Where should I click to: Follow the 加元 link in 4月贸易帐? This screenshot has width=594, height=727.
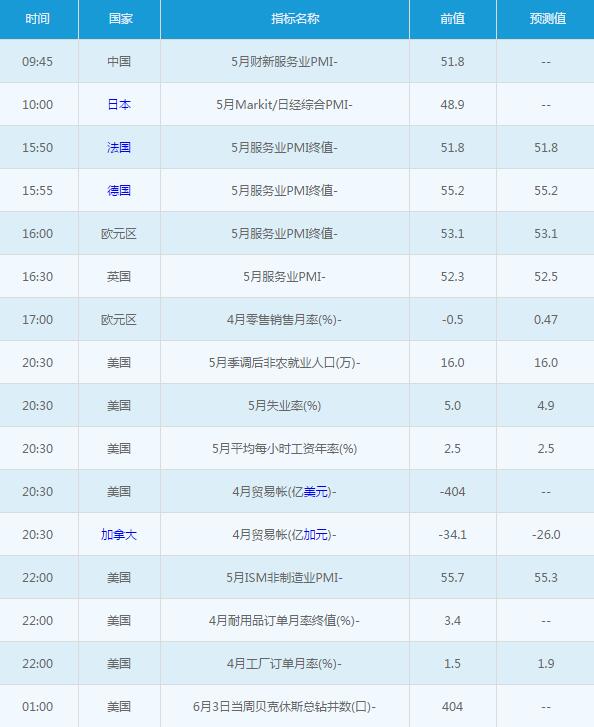click(315, 535)
